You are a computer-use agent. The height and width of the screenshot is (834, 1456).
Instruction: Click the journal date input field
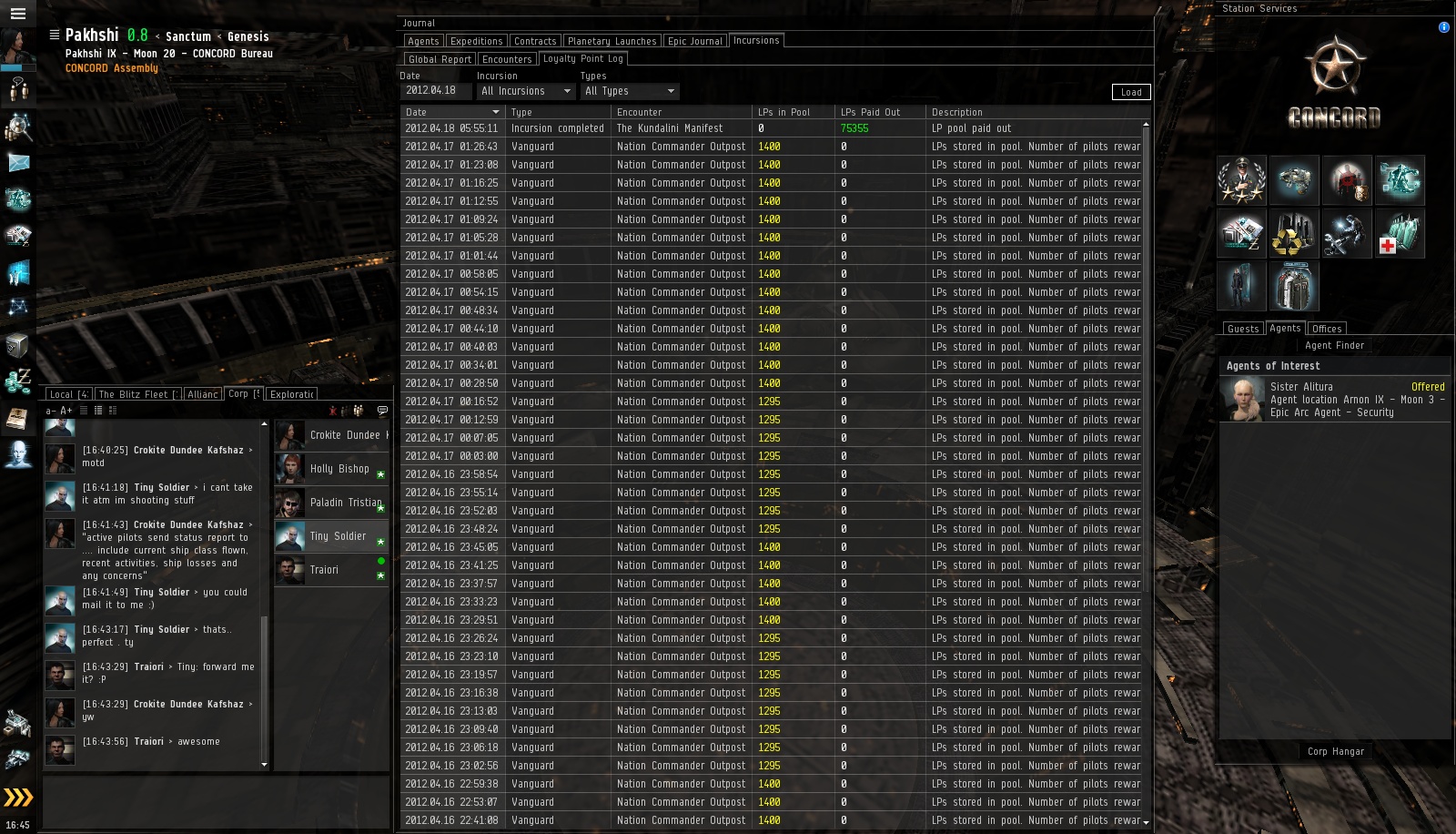click(436, 91)
